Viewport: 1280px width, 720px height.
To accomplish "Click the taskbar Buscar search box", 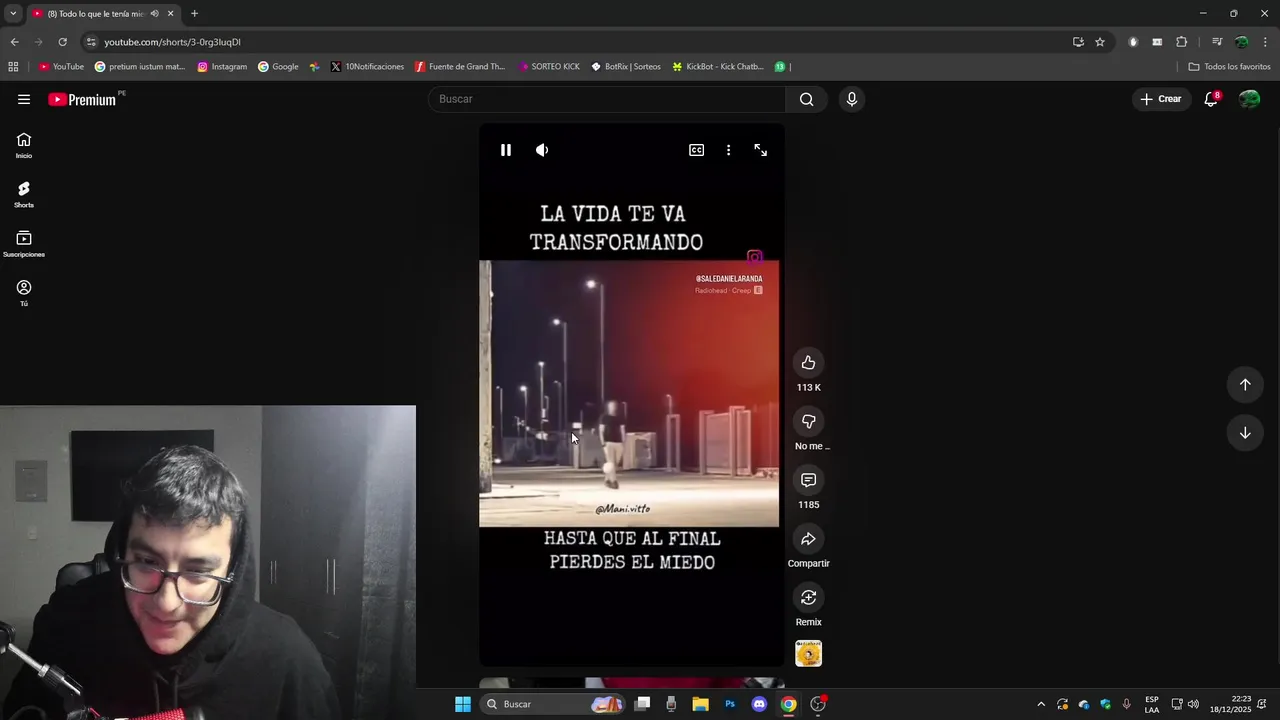I will click(553, 704).
